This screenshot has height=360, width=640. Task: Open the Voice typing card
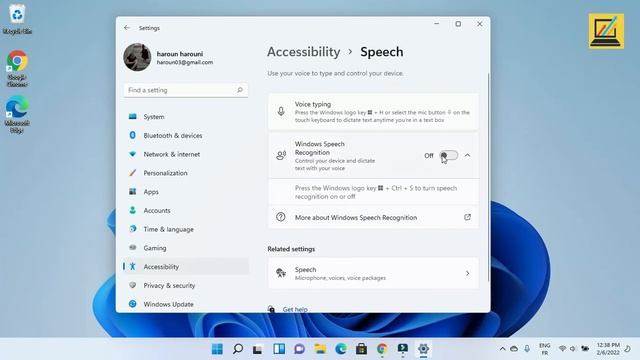coord(373,112)
